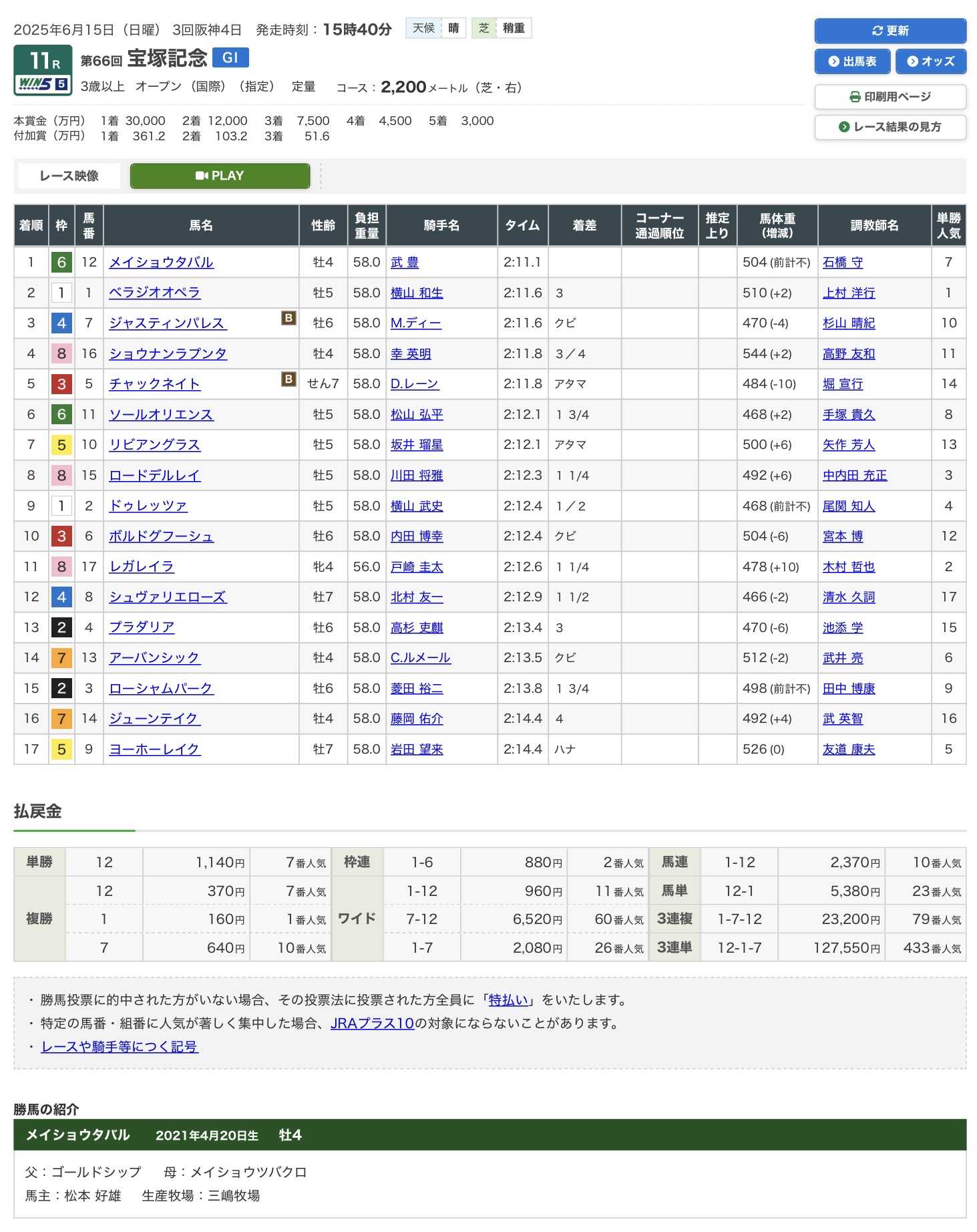Open jockey D.レーン profile
The height and width of the screenshot is (1232, 977).
[x=414, y=384]
